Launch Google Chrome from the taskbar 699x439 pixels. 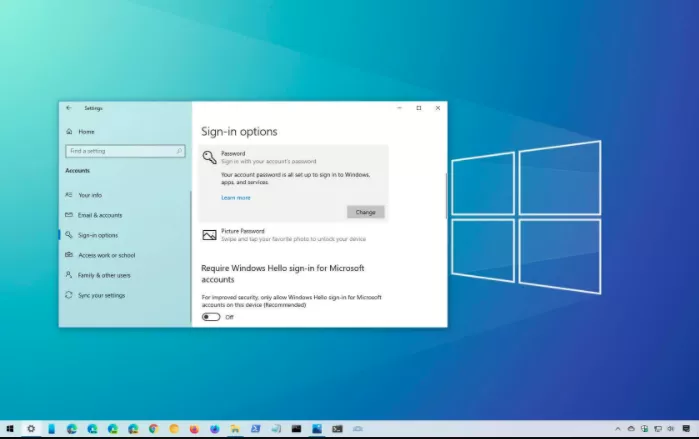coord(153,429)
